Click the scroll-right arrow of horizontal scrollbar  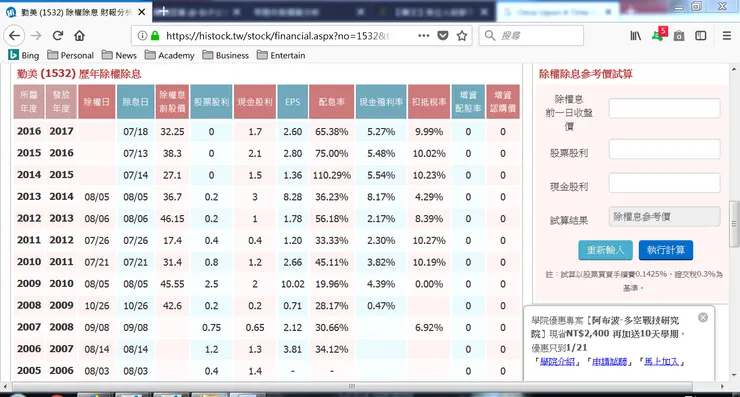coord(723,386)
